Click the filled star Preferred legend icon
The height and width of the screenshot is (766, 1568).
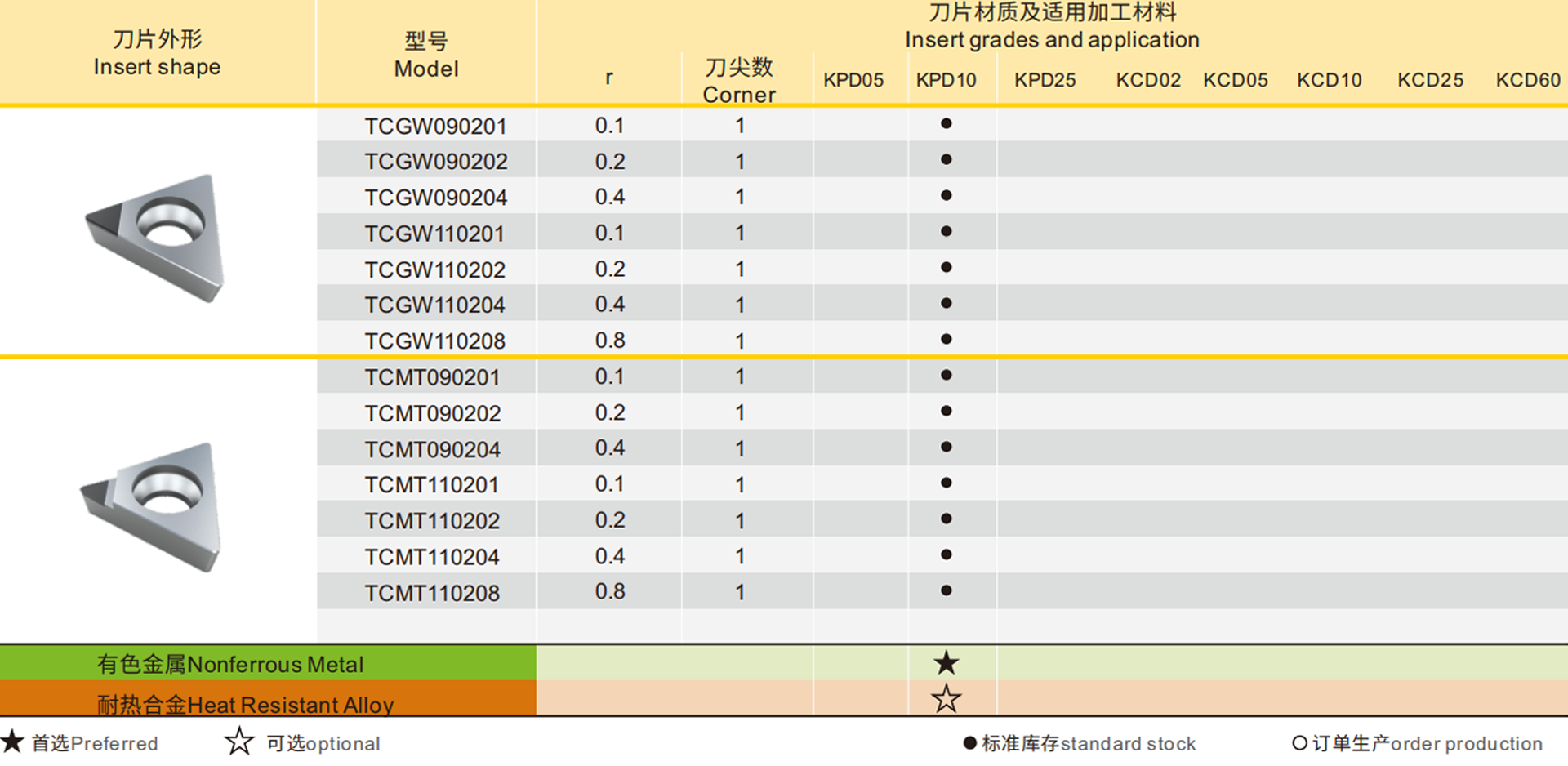[13, 743]
